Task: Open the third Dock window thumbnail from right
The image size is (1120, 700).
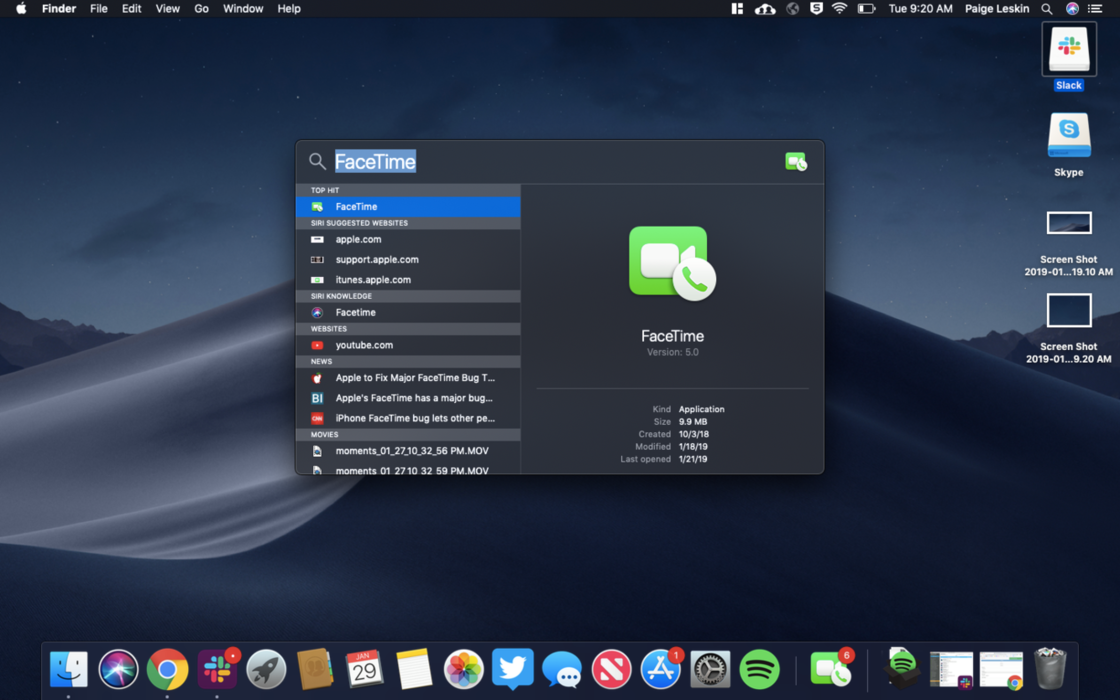Action: click(x=951, y=670)
